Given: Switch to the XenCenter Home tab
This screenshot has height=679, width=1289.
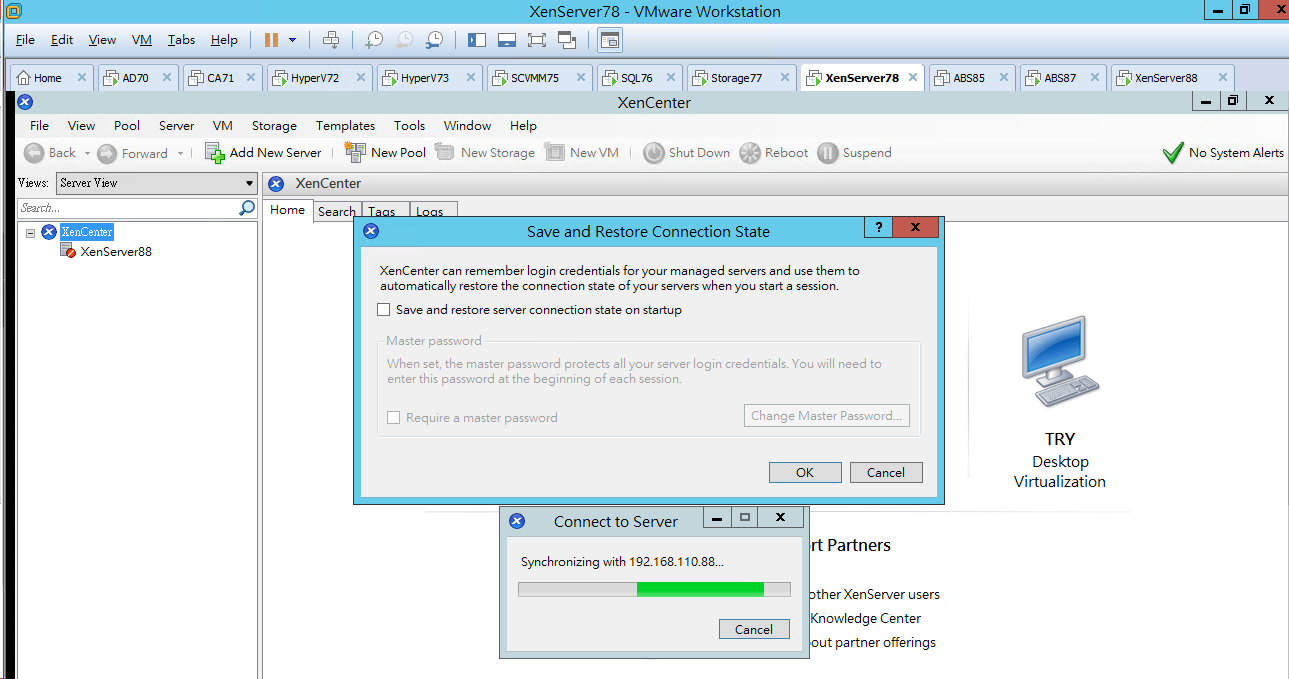Looking at the screenshot, I should pyautogui.click(x=288, y=210).
